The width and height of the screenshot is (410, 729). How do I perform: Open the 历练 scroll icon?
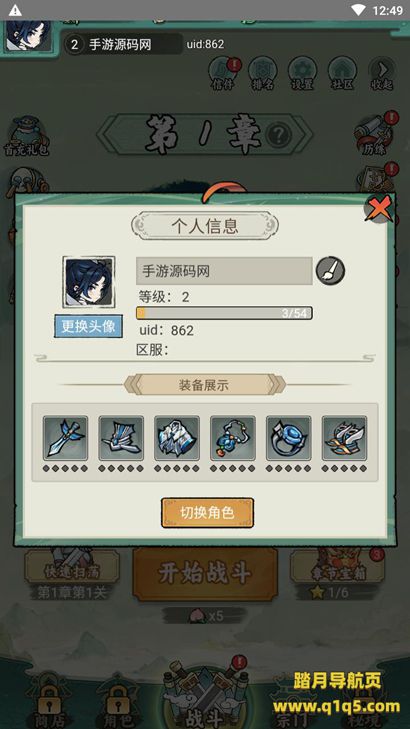(x=373, y=135)
